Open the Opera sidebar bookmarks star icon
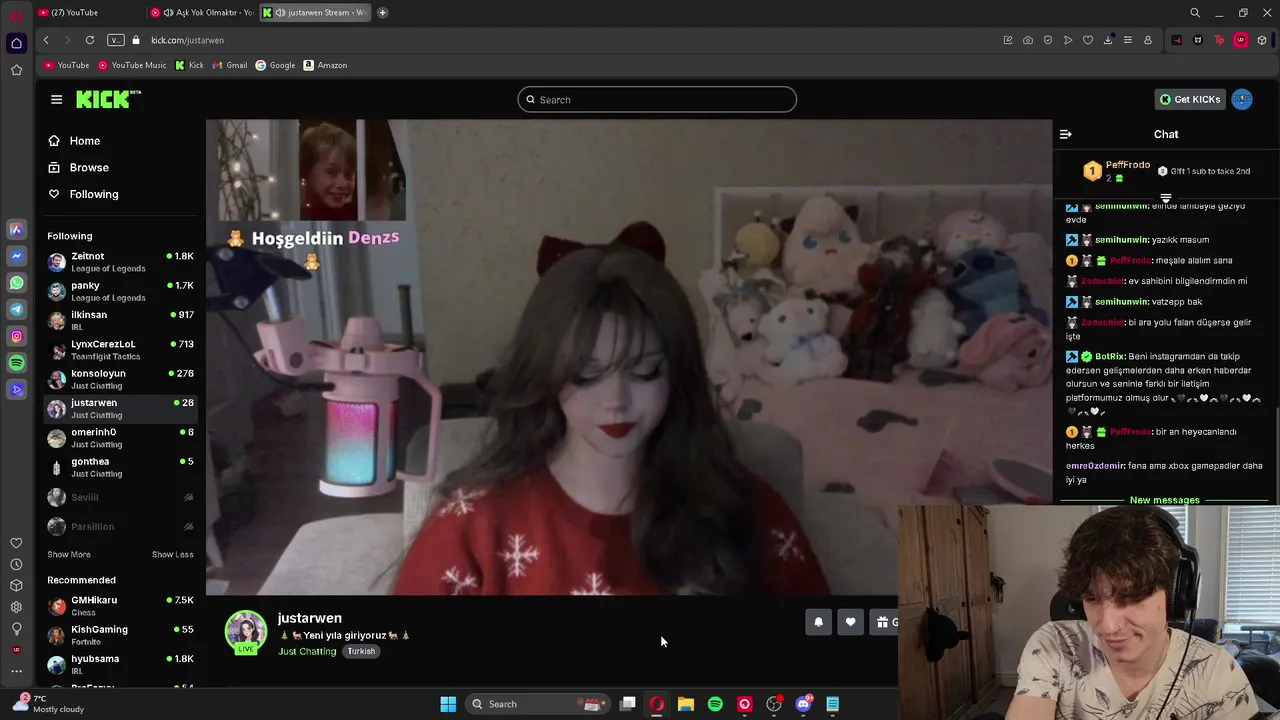 [x=16, y=69]
